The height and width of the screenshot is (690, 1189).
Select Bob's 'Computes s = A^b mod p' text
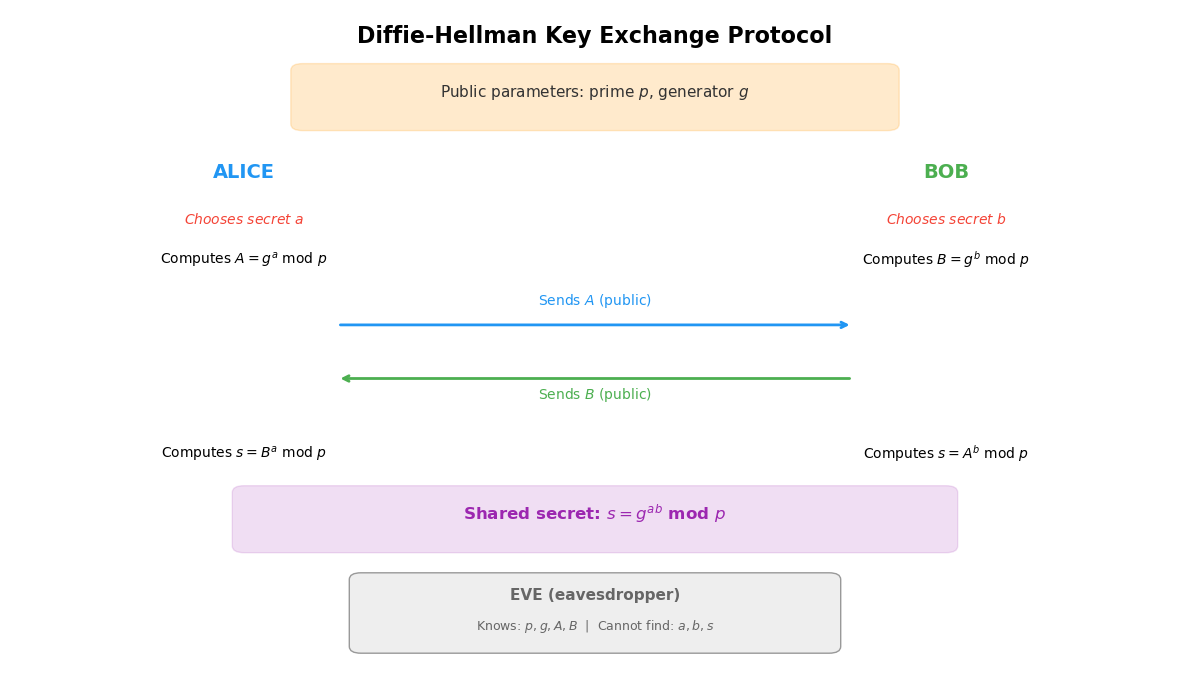[945, 453]
